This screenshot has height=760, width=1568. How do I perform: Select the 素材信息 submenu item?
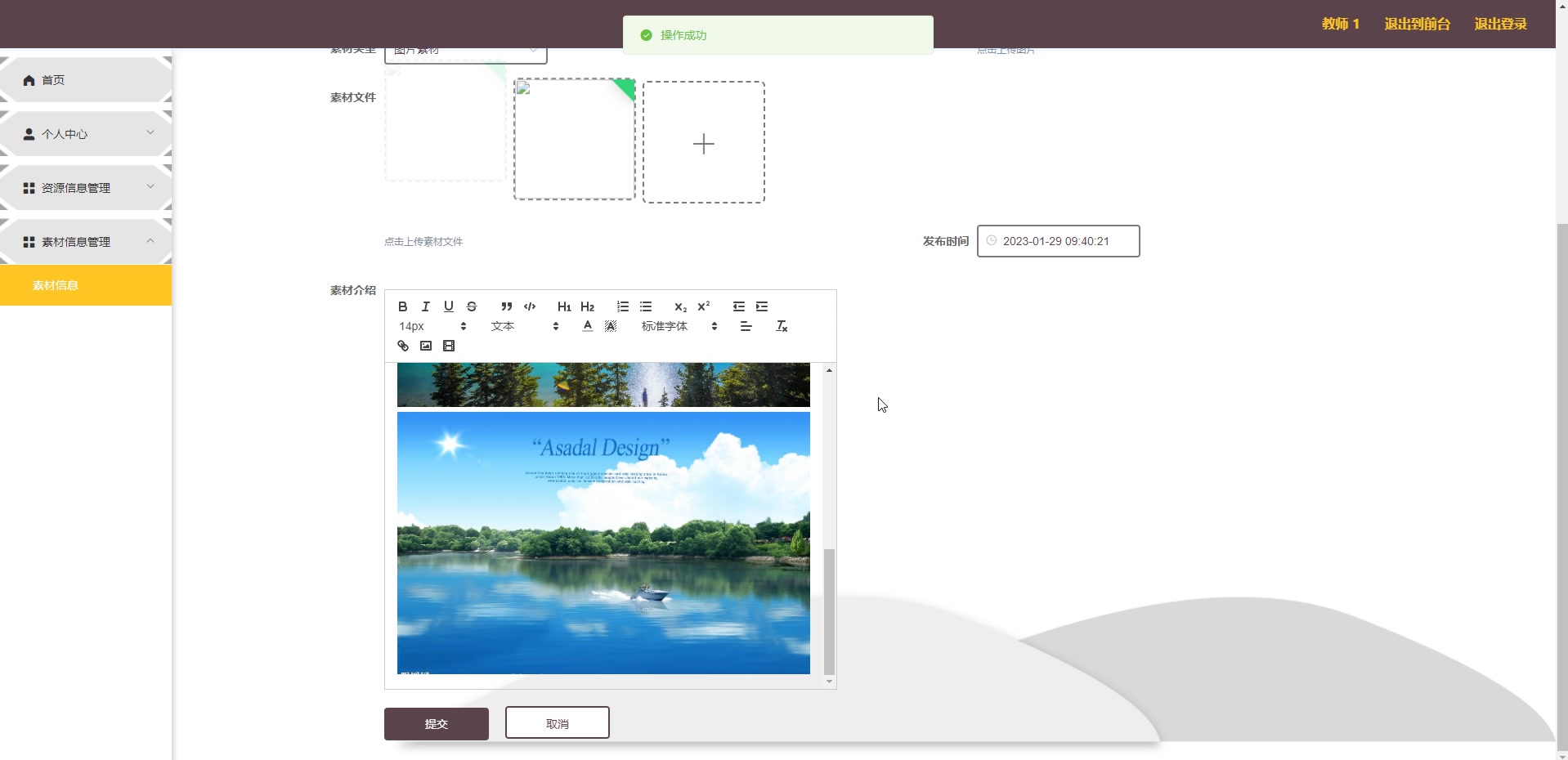click(x=86, y=285)
